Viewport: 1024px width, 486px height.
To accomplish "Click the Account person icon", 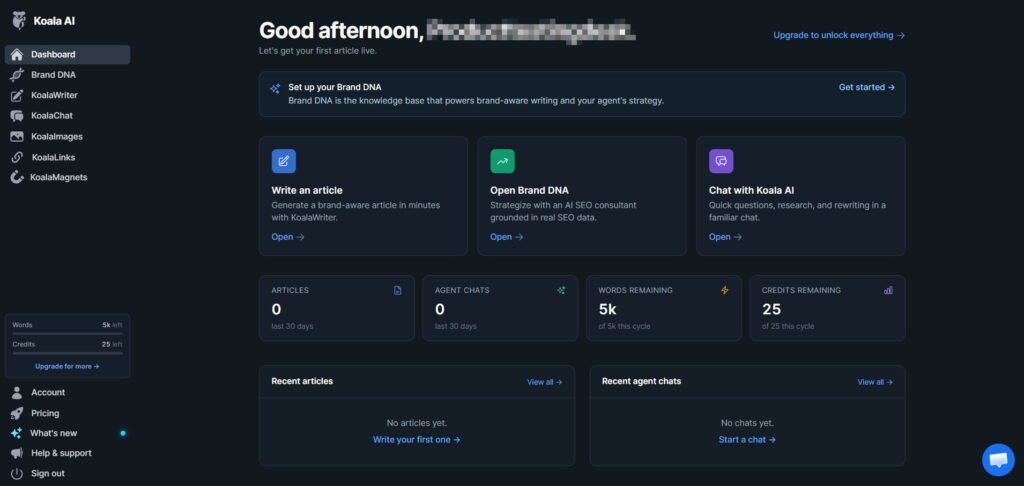I will coord(17,393).
